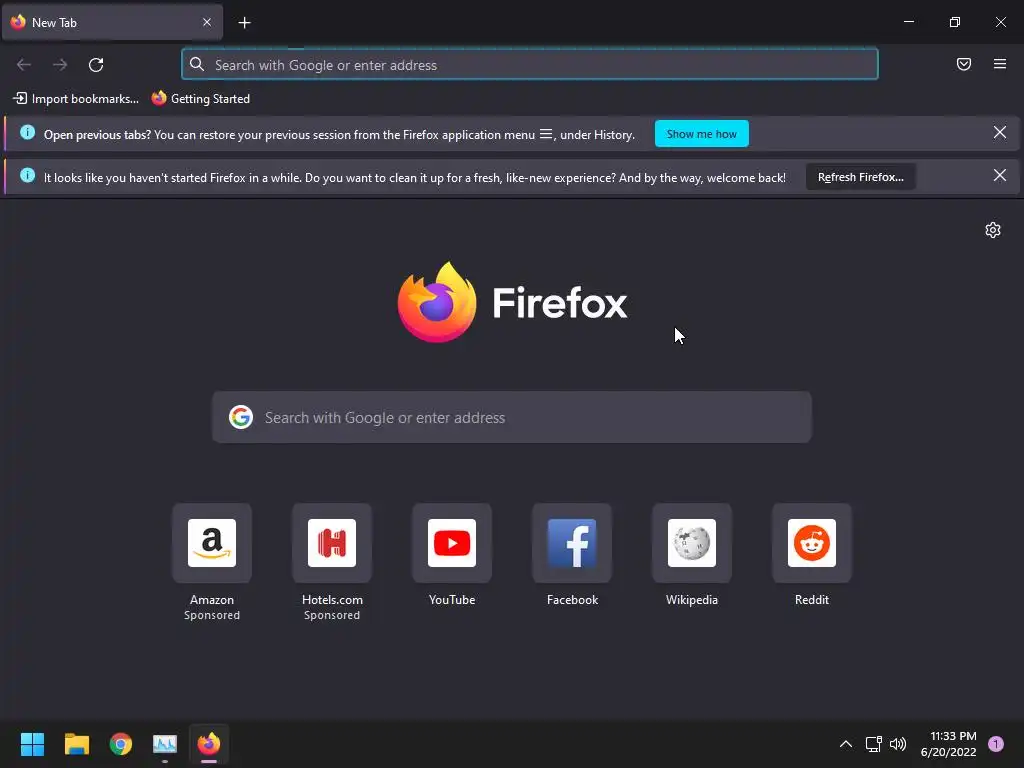Launch Google Chrome from the taskbar
Screen dimensions: 1024x768
(x=121, y=744)
